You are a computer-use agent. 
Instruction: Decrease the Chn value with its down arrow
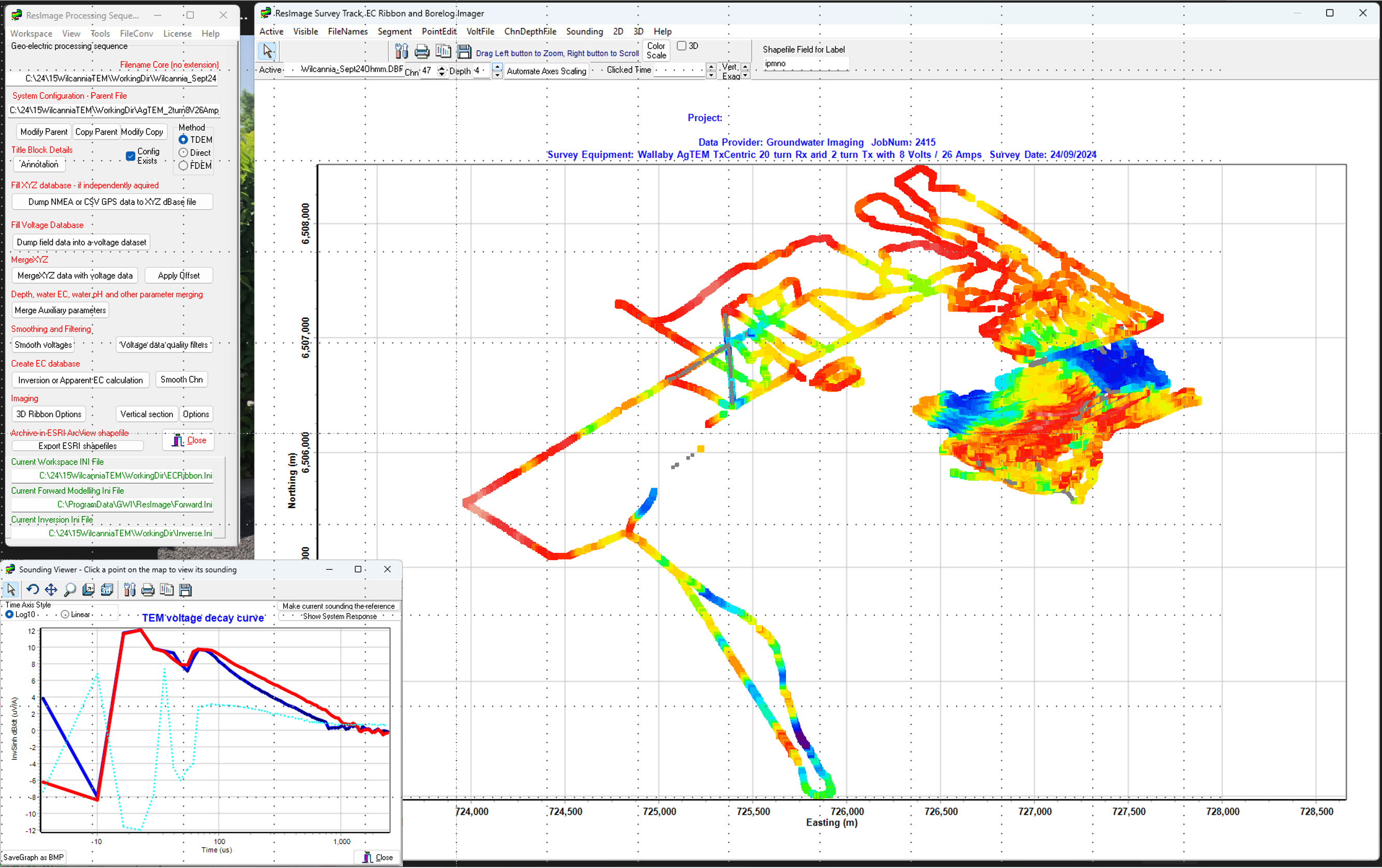(x=441, y=74)
